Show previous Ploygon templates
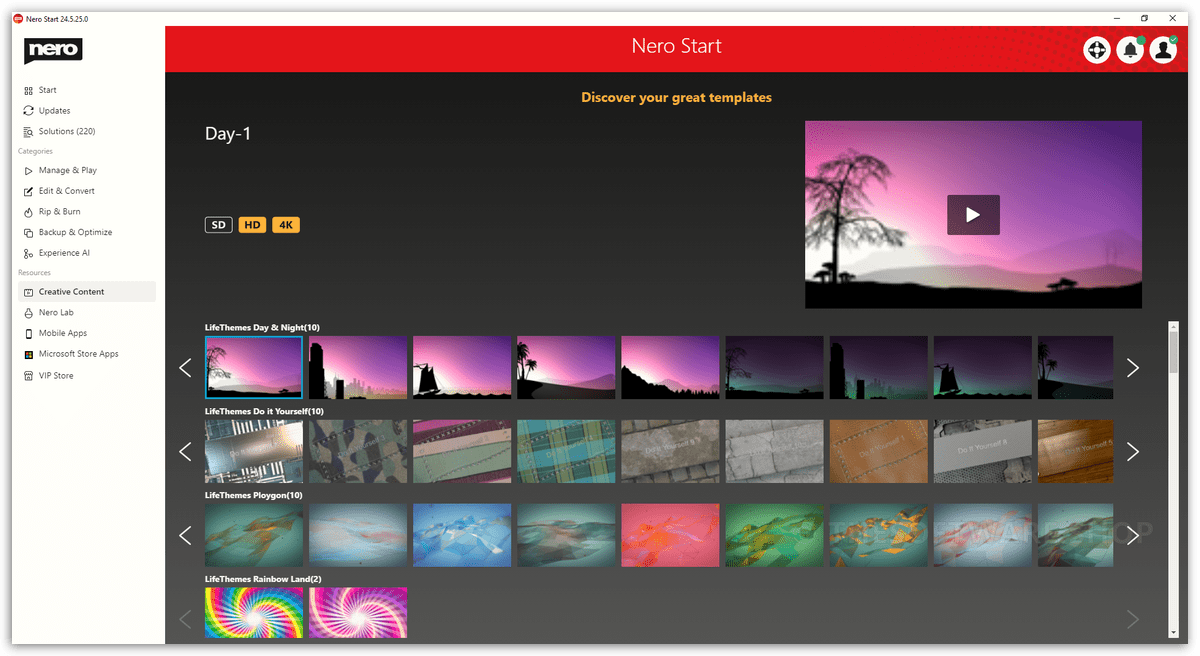Viewport: 1200px width, 656px height. pyautogui.click(x=185, y=536)
